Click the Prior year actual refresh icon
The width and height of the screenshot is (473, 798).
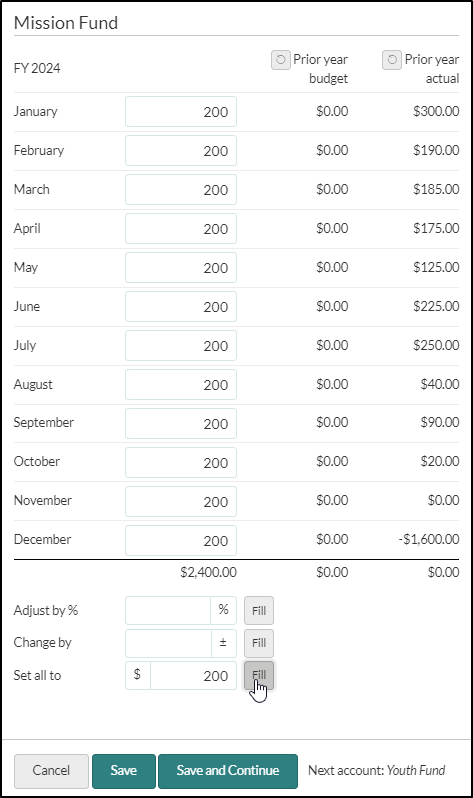point(392,60)
